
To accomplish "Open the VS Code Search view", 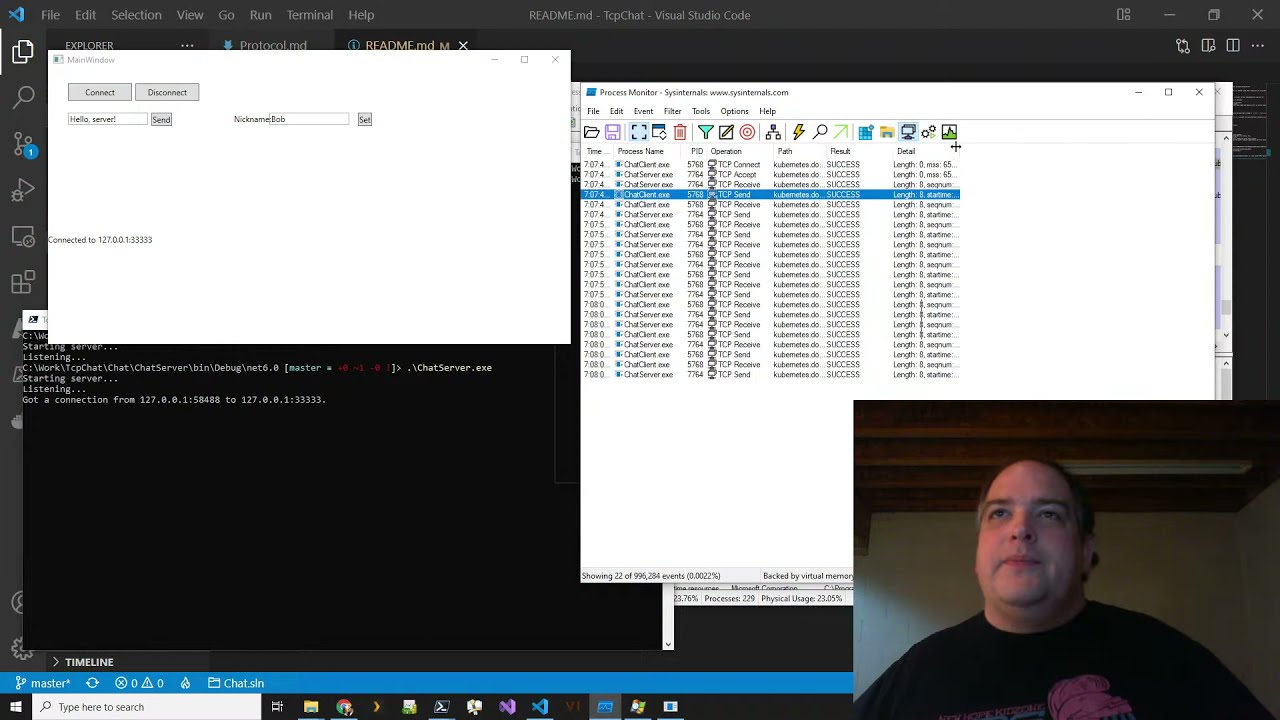I will 24,97.
